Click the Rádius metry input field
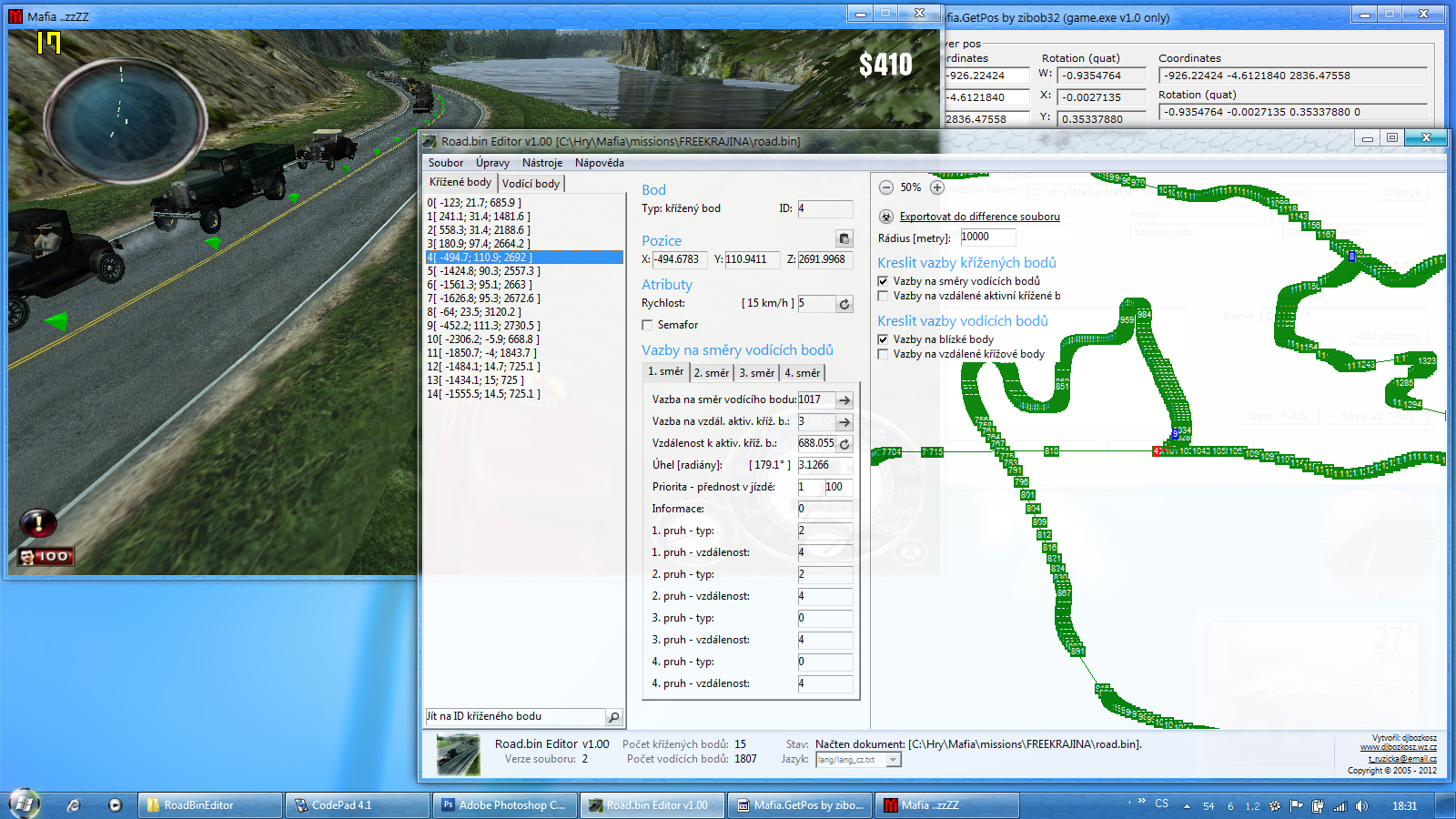The image size is (1456, 819). pyautogui.click(x=988, y=238)
